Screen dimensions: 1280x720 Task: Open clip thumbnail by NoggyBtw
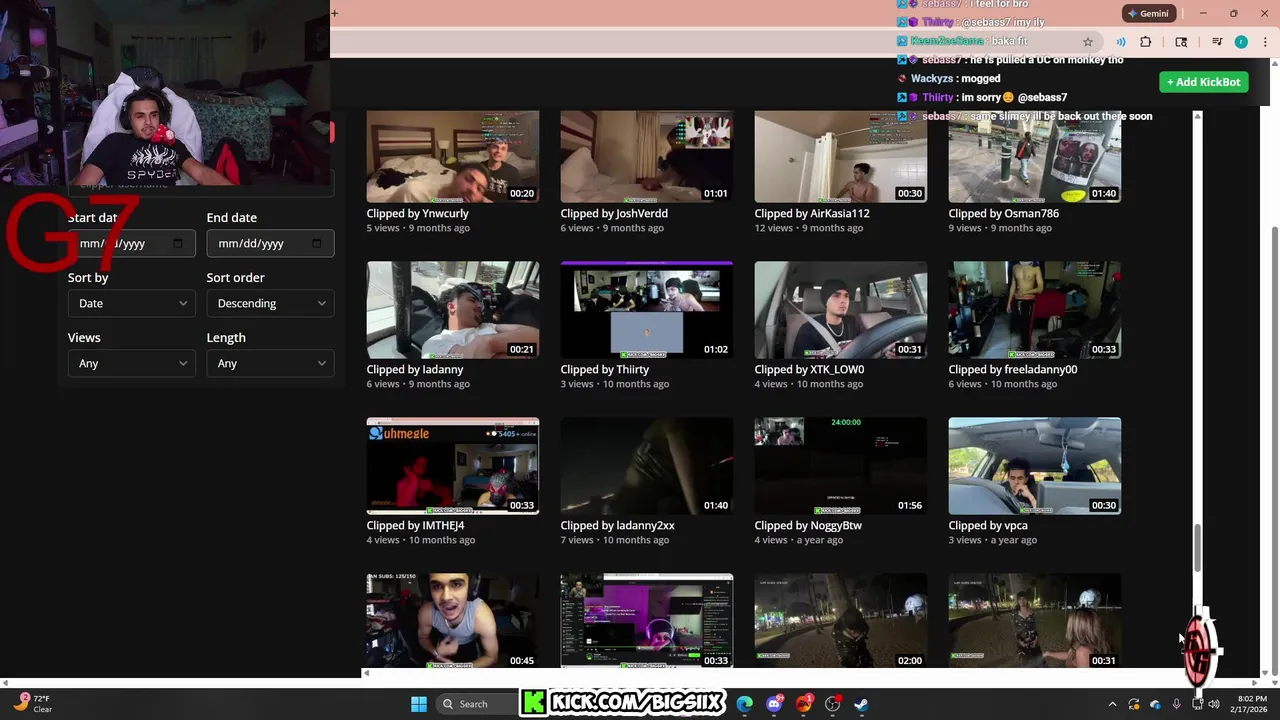pyautogui.click(x=841, y=466)
